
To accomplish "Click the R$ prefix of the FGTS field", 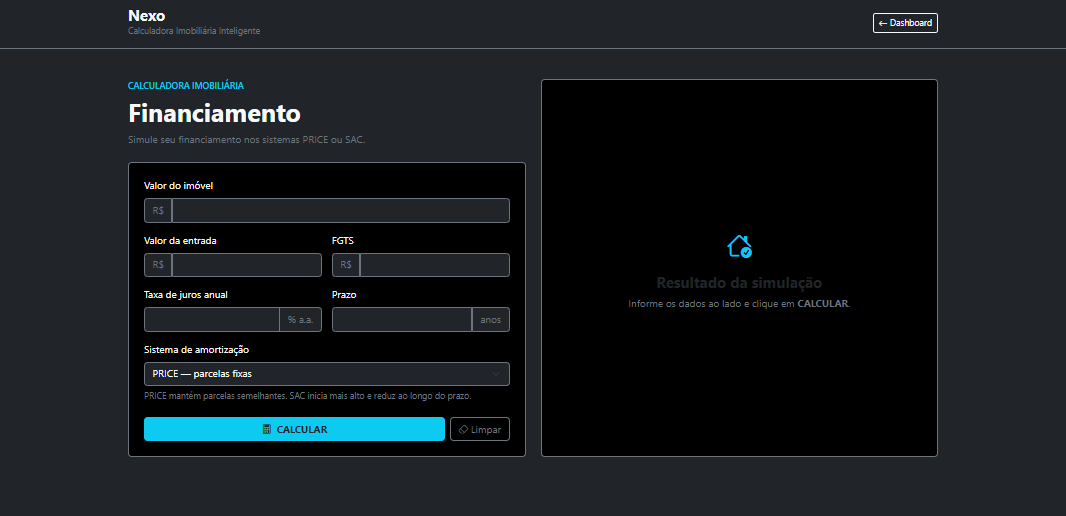I will (x=346, y=265).
